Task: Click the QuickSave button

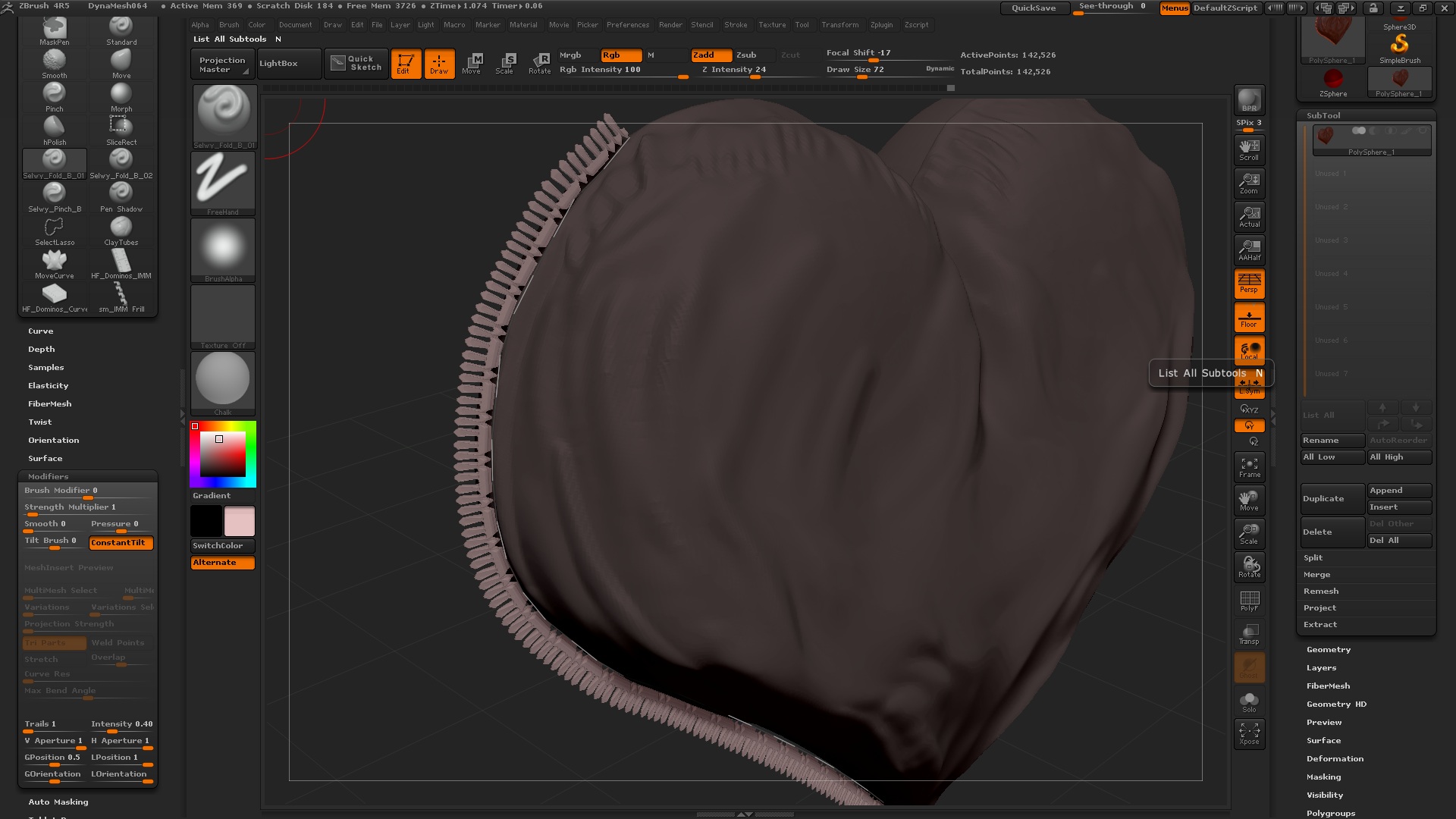Action: [x=1034, y=8]
